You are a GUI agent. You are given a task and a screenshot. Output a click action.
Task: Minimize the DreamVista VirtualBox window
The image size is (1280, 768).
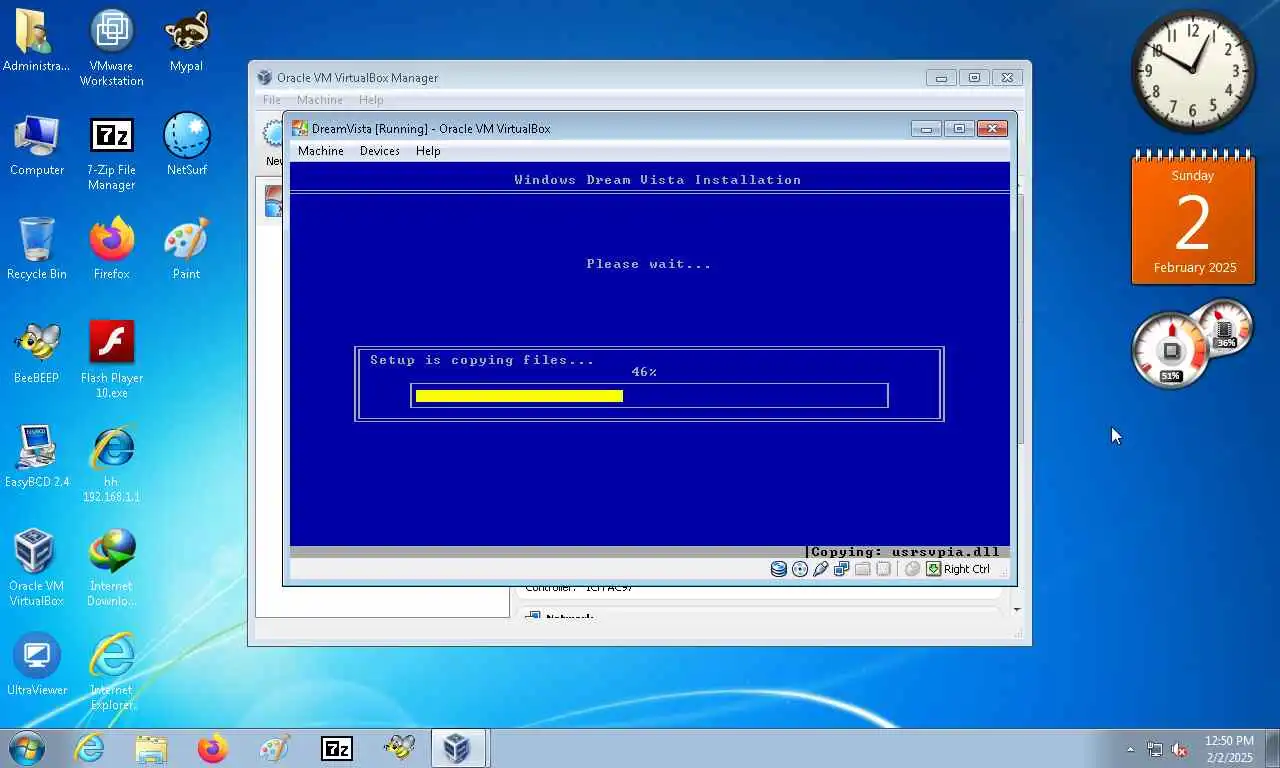coord(926,129)
